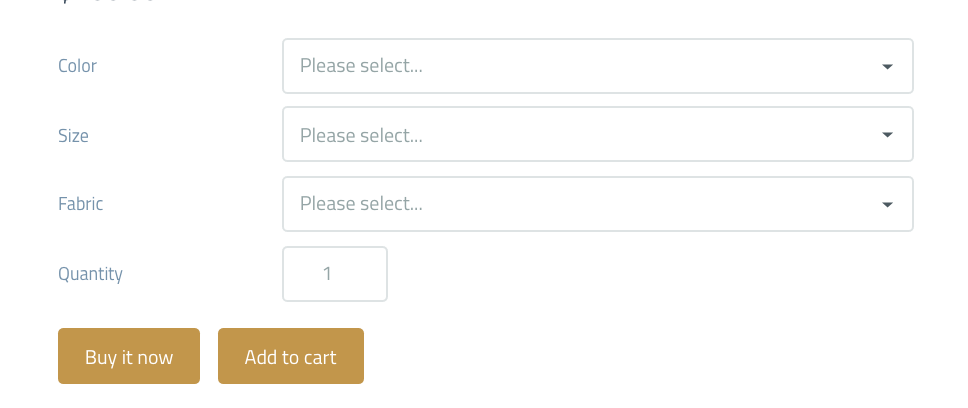The image size is (968, 408).
Task: Open the Color dropdown
Action: click(x=597, y=66)
